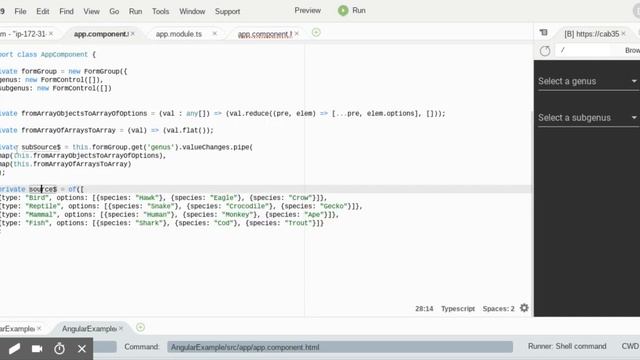Open the File menu

point(20,11)
